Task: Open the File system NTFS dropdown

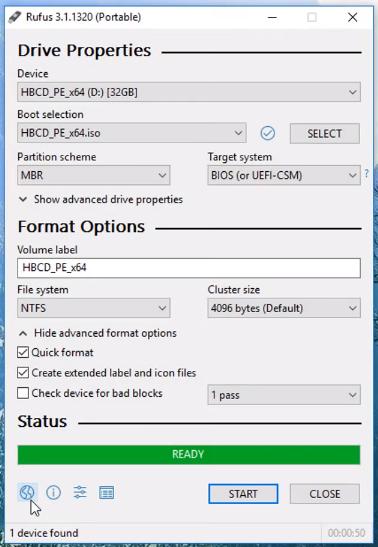Action: pos(93,308)
